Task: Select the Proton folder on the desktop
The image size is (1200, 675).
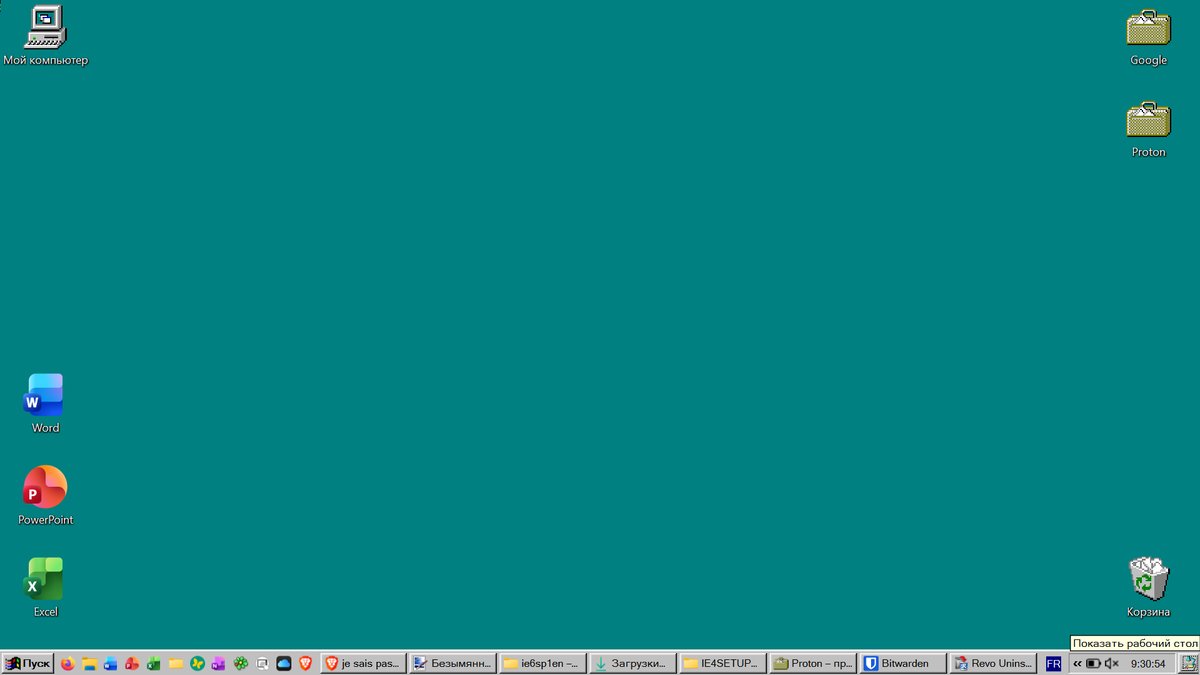Action: pos(1148,130)
